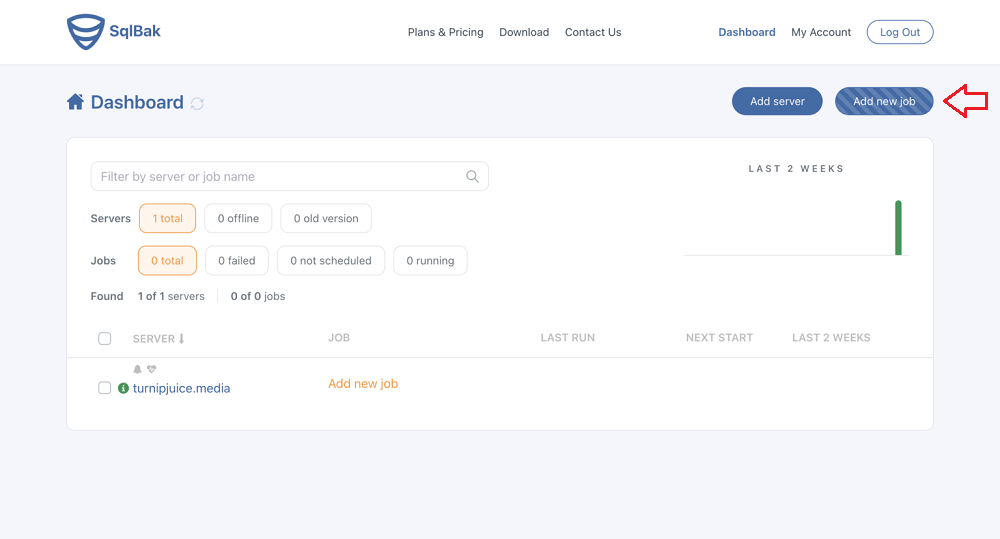Image resolution: width=1000 pixels, height=539 pixels.
Task: Click the Dashboard home icon
Action: pos(75,101)
